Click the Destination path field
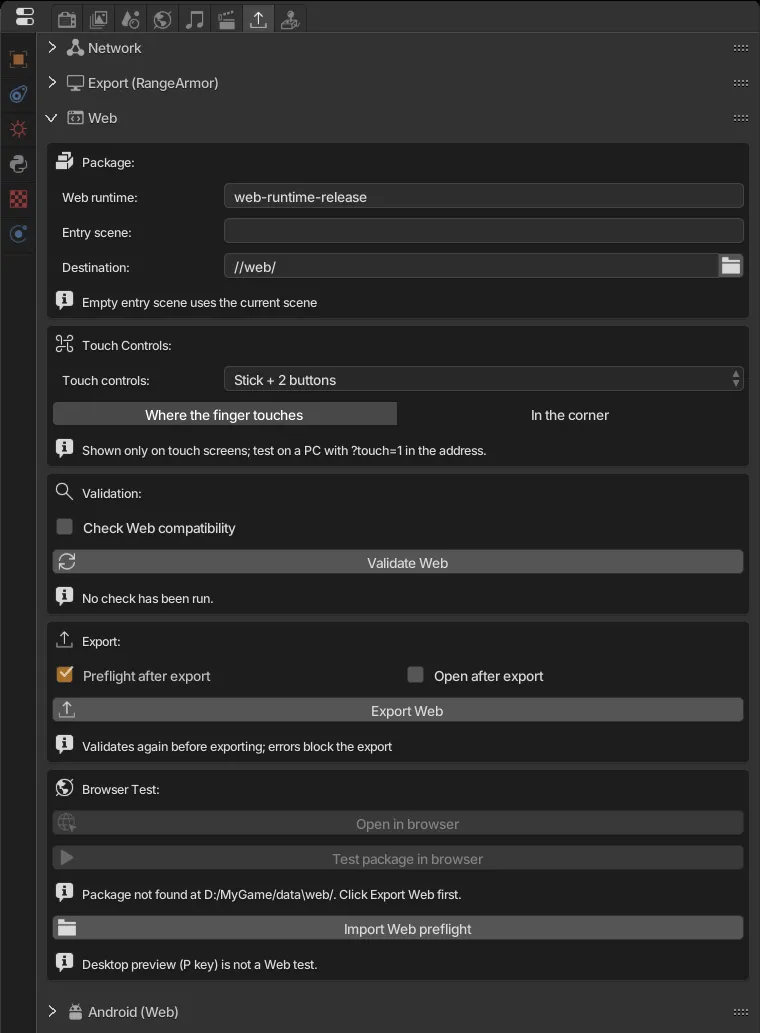This screenshot has width=760, height=1033. pyautogui.click(x=471, y=266)
